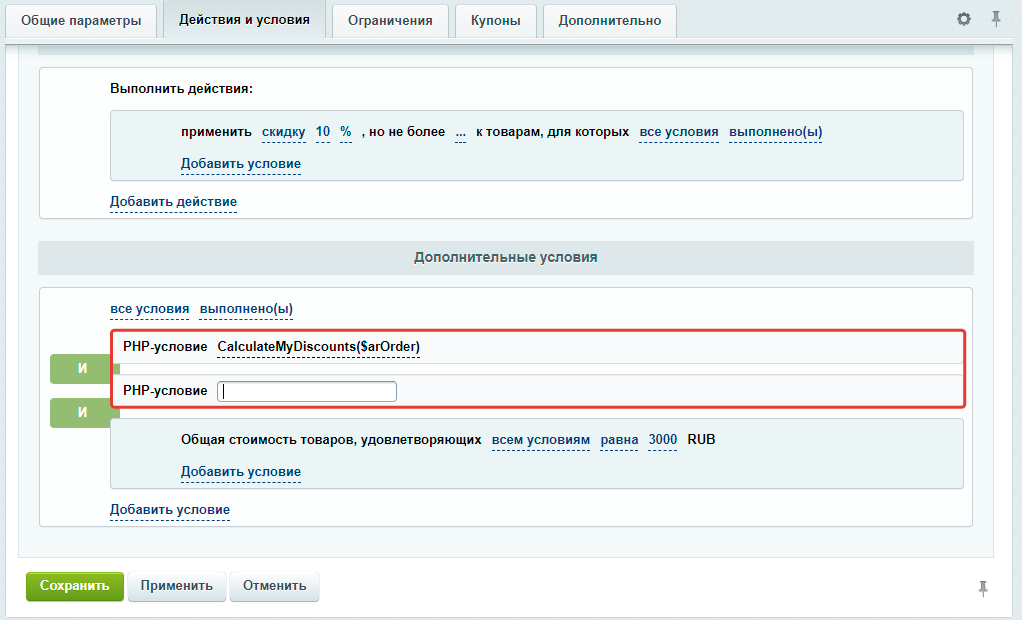
Task: Open the settings gear icon
Action: [x=962, y=18]
